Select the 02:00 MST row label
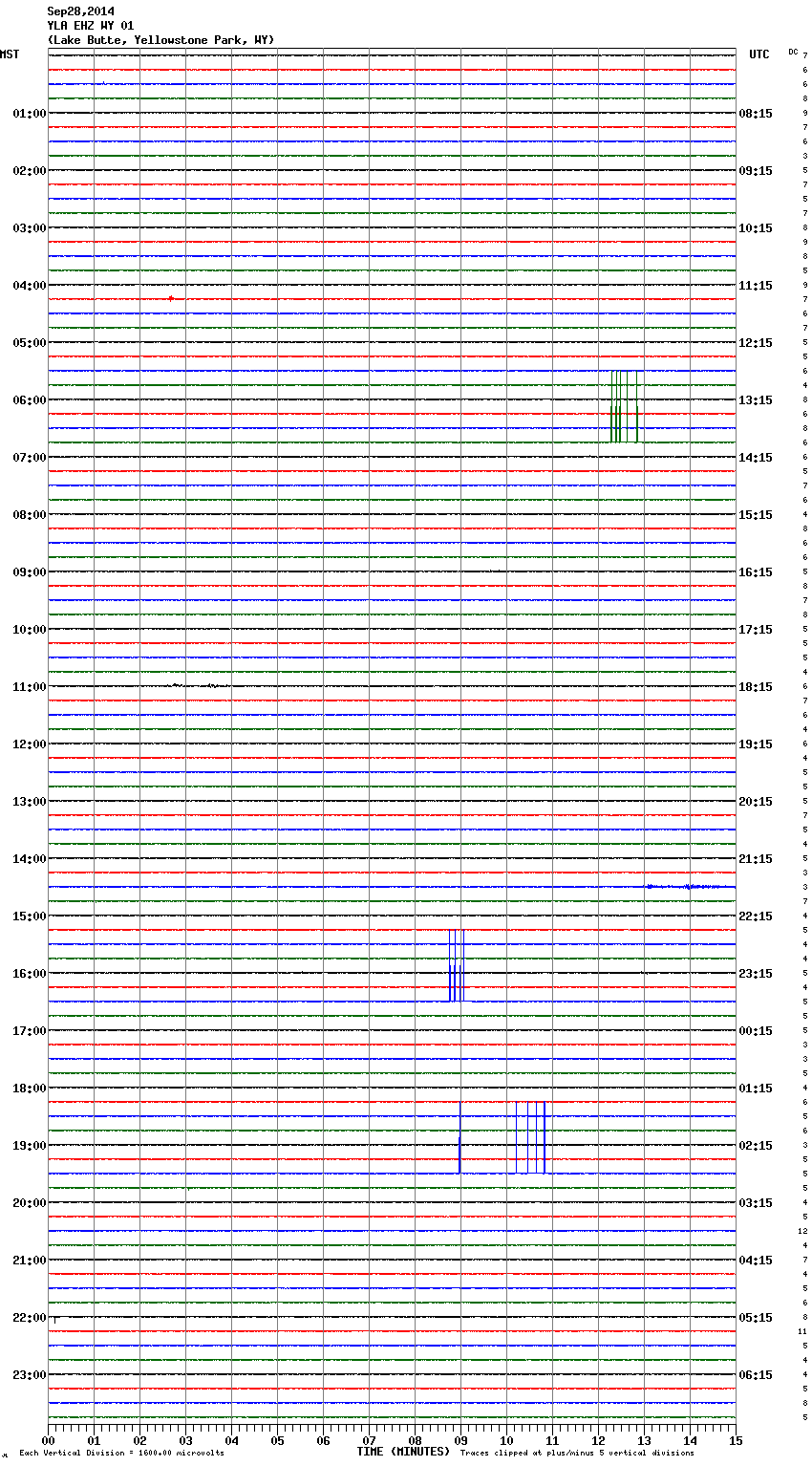Image resolution: width=812 pixels, height=1466 pixels. coord(30,171)
